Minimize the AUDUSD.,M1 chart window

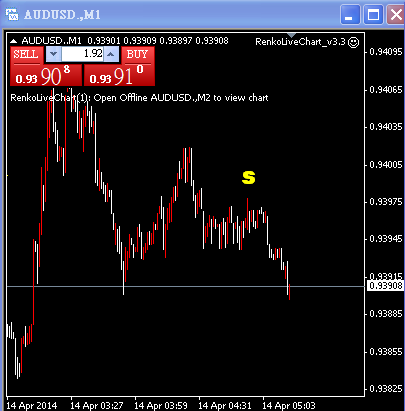click(x=350, y=15)
